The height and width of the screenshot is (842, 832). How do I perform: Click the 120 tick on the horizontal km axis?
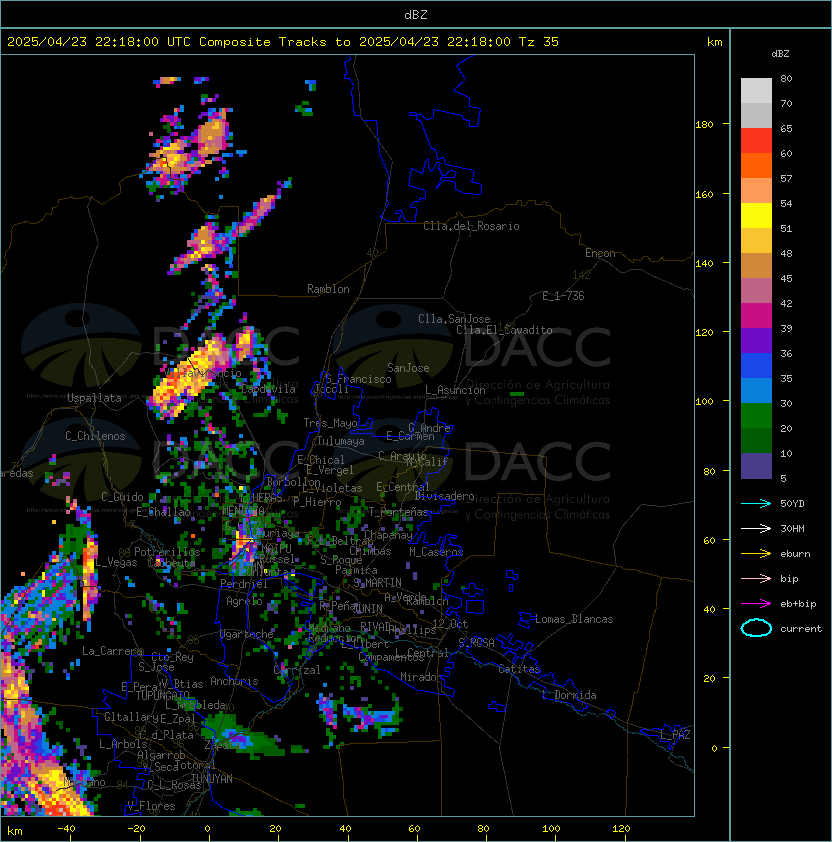(621, 829)
